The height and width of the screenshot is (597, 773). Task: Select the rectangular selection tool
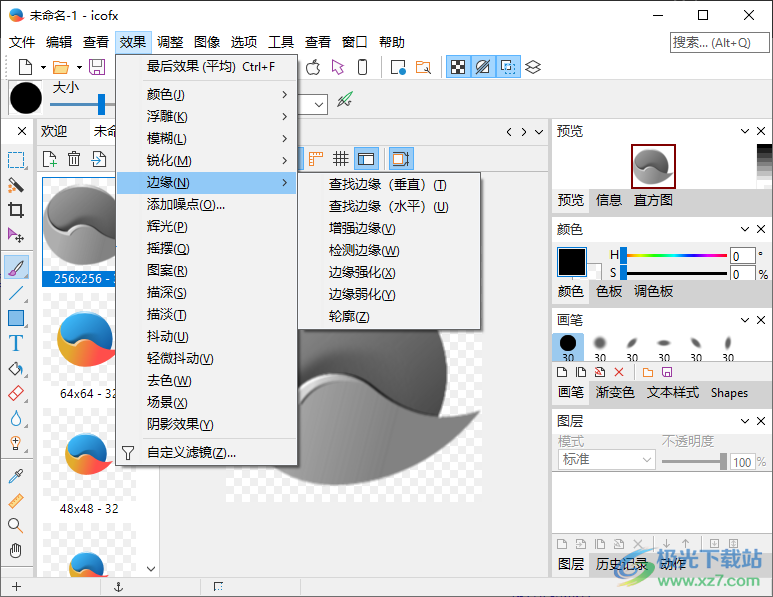16,160
